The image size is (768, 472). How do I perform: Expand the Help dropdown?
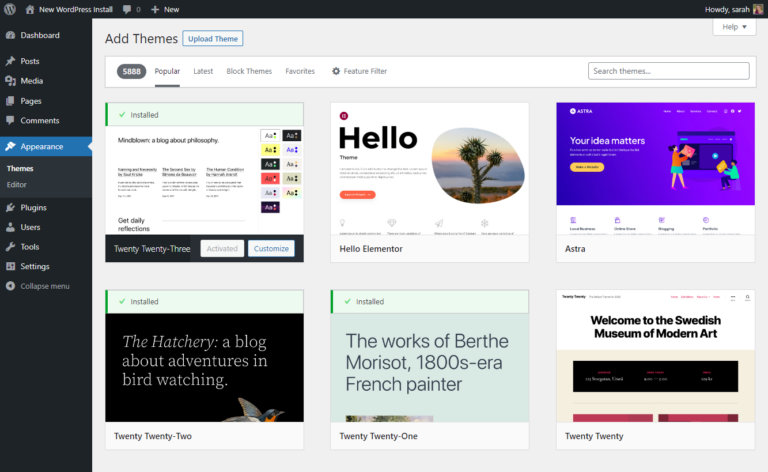[x=733, y=27]
